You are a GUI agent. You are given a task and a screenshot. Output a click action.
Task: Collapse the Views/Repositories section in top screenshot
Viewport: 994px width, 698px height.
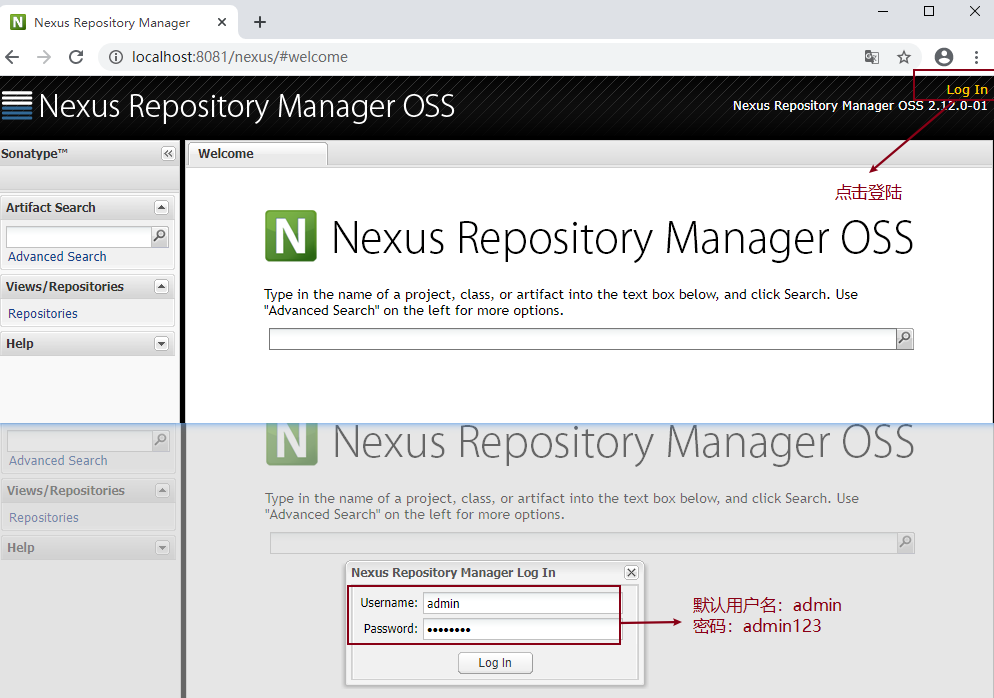pyautogui.click(x=162, y=287)
